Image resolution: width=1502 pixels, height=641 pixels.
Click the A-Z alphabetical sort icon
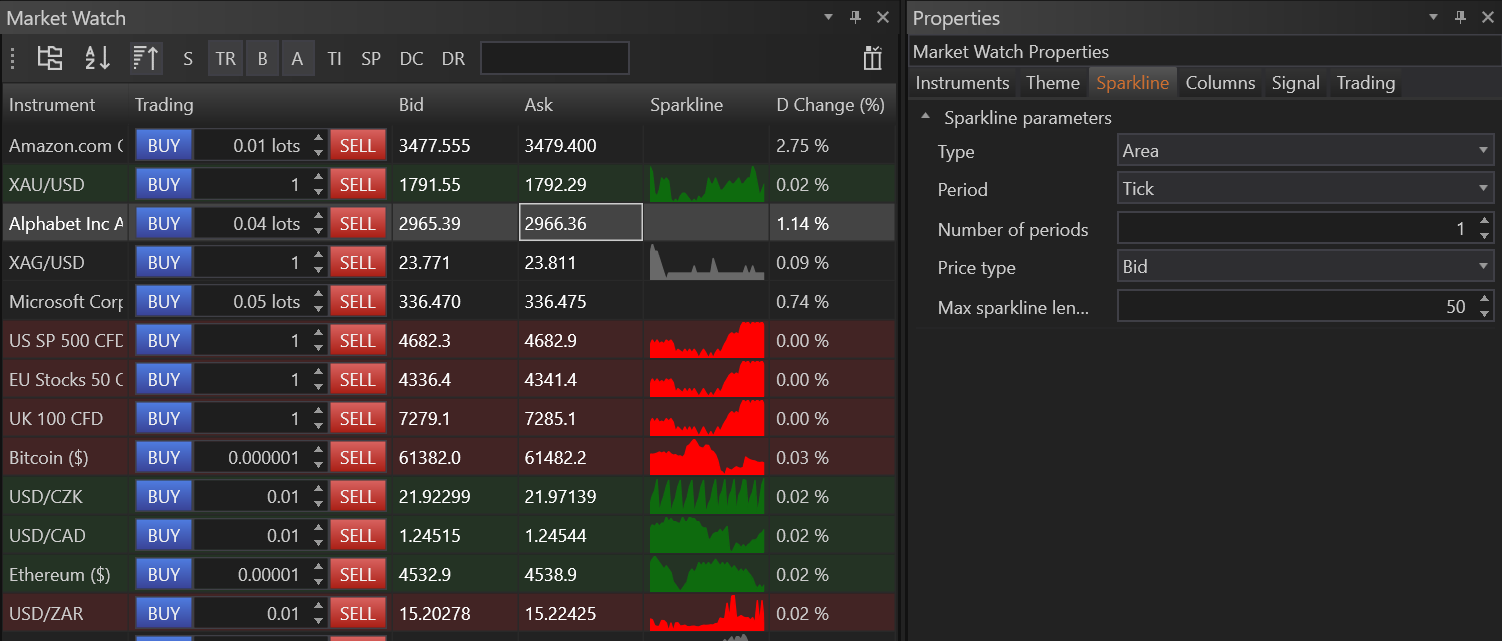click(97, 59)
